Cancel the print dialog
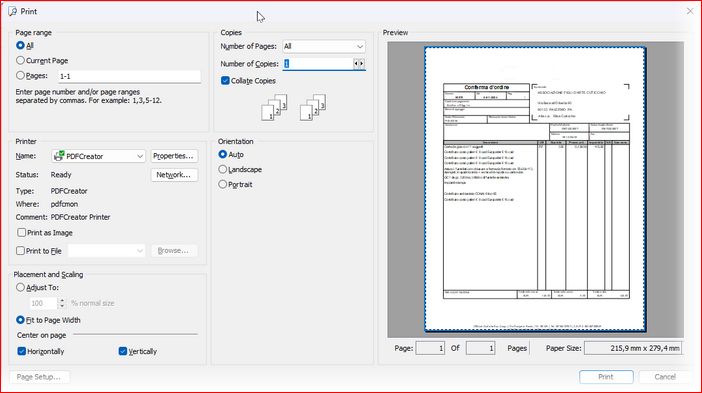 tap(665, 377)
